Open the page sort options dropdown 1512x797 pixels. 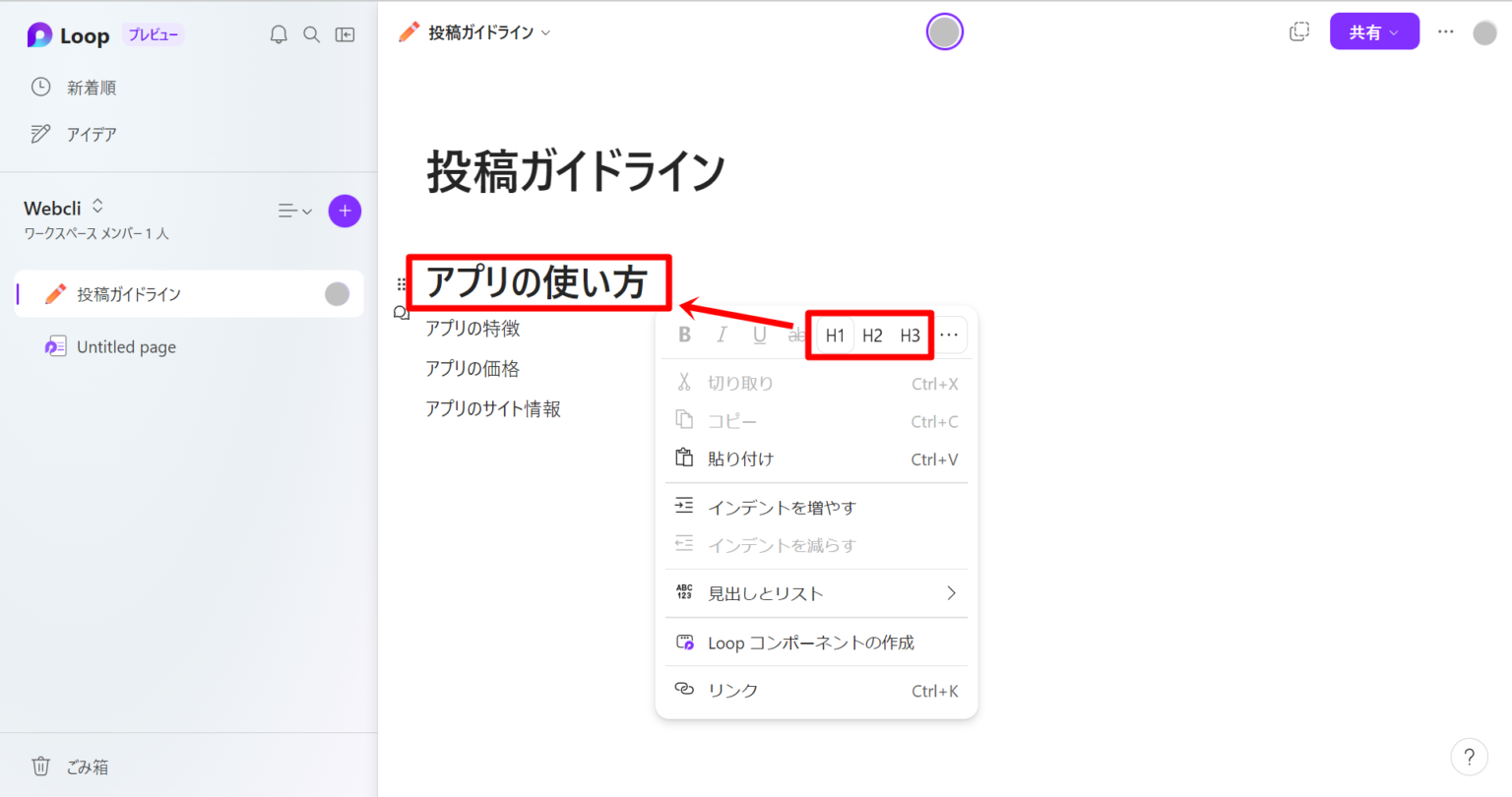point(294,211)
